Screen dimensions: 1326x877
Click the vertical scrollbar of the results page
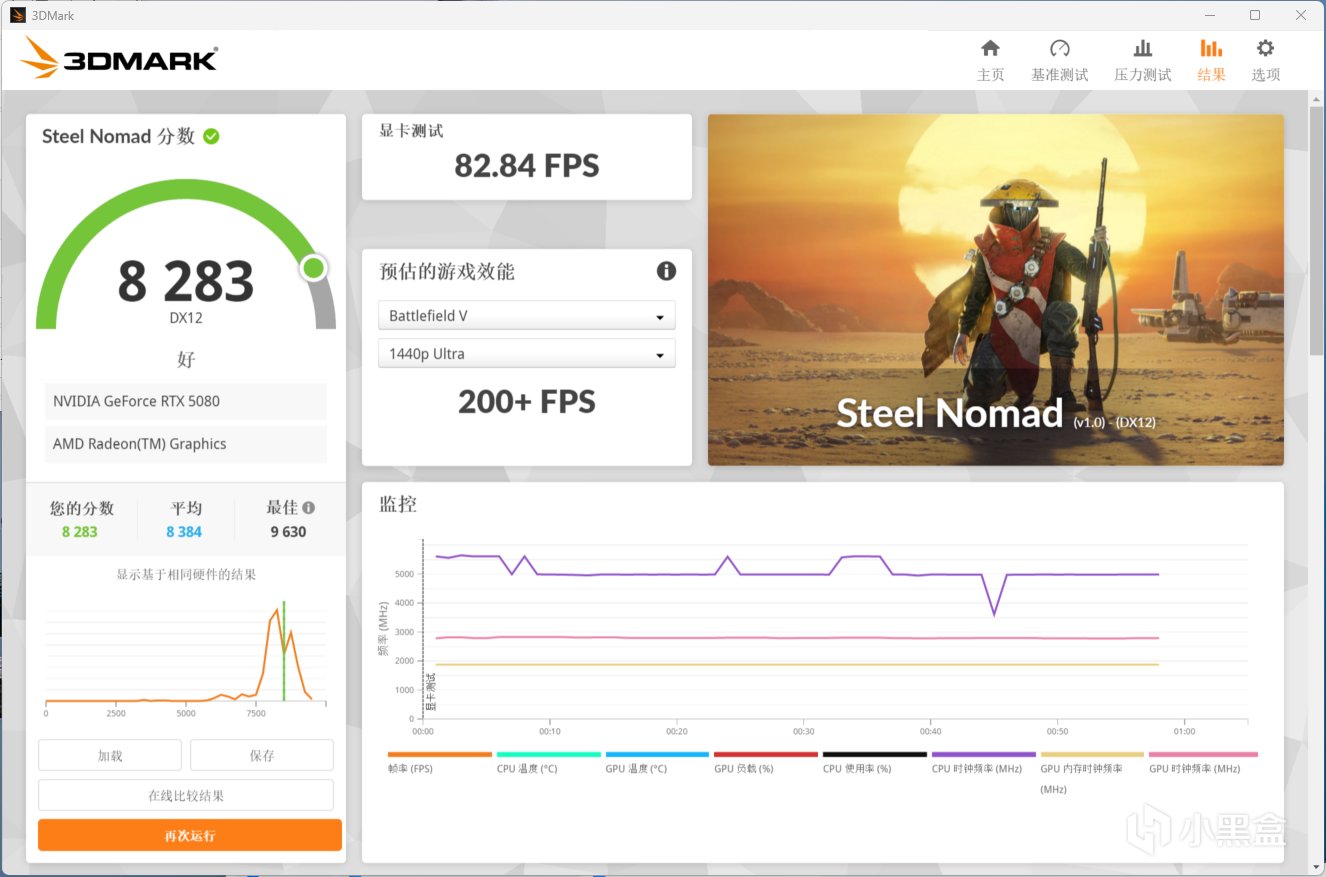[1317, 230]
